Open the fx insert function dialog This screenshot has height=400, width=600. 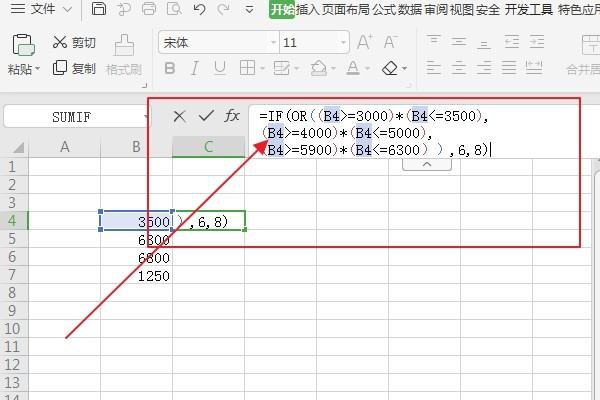click(x=232, y=116)
